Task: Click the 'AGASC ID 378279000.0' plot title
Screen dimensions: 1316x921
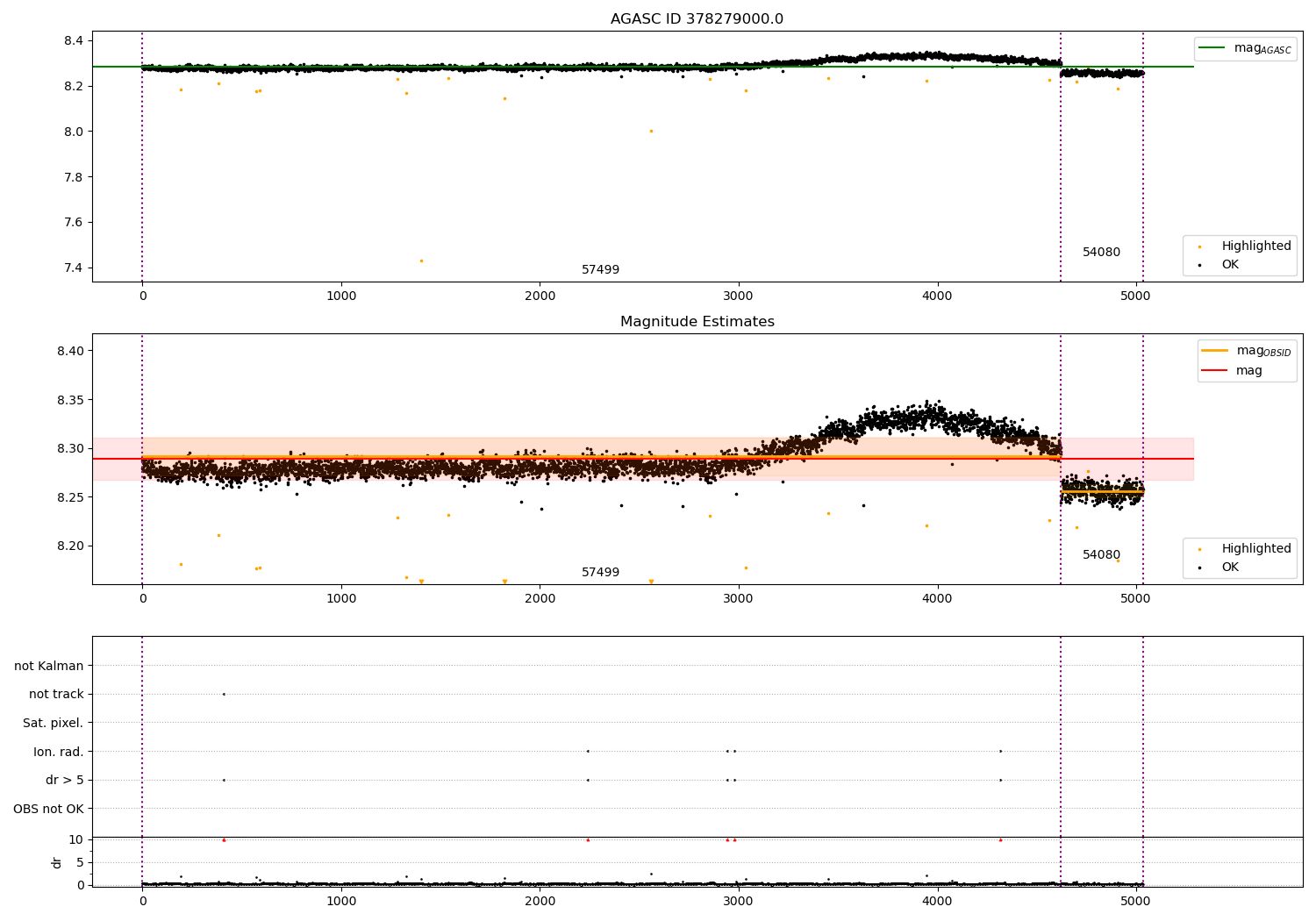Action: [697, 19]
